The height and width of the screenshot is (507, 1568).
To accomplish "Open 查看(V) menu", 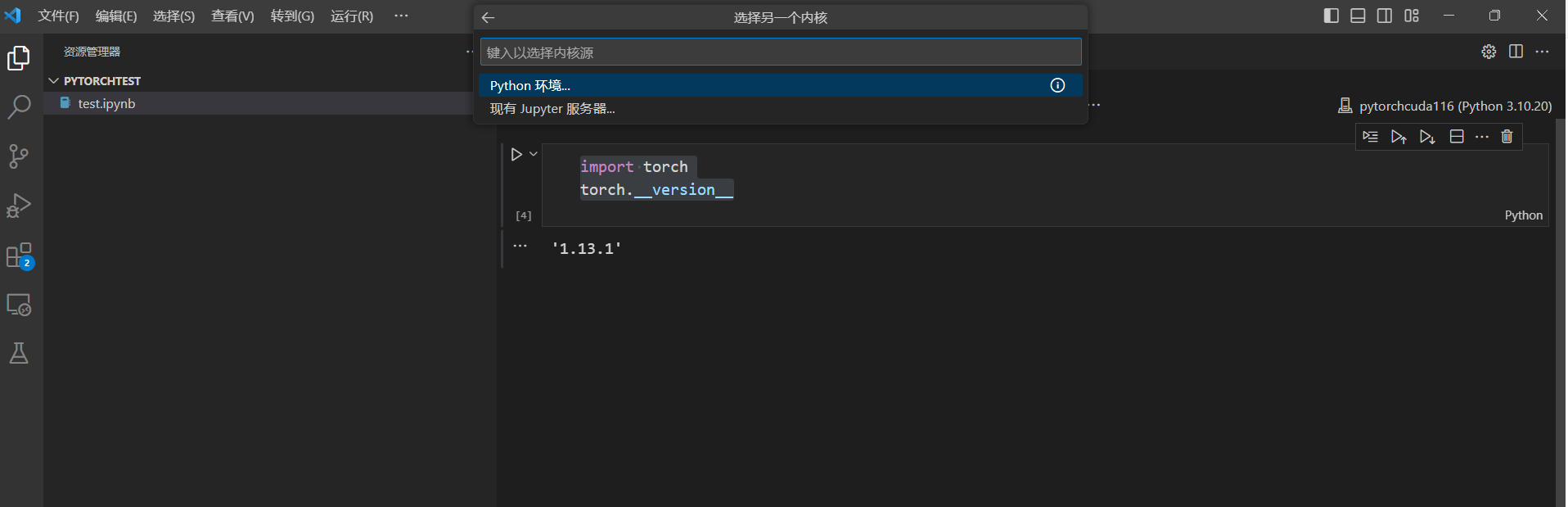I will pos(232,16).
